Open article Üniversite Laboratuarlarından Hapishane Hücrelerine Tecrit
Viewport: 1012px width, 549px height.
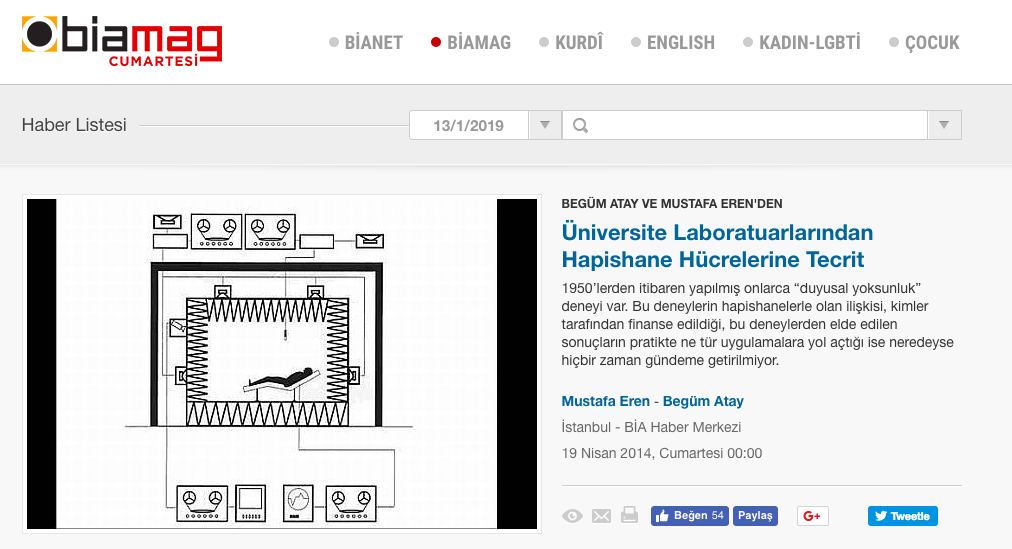pos(717,246)
